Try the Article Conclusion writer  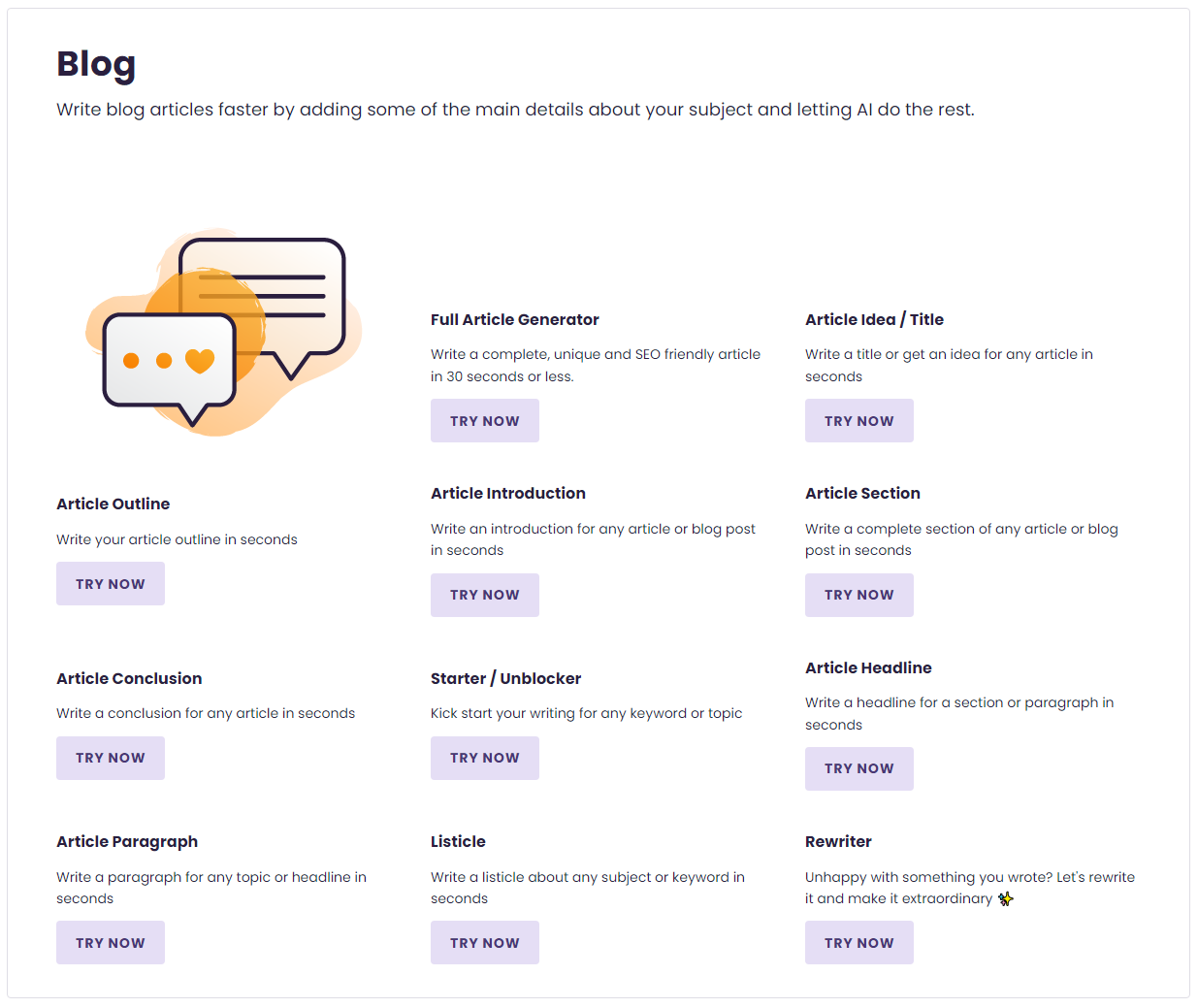(x=110, y=758)
